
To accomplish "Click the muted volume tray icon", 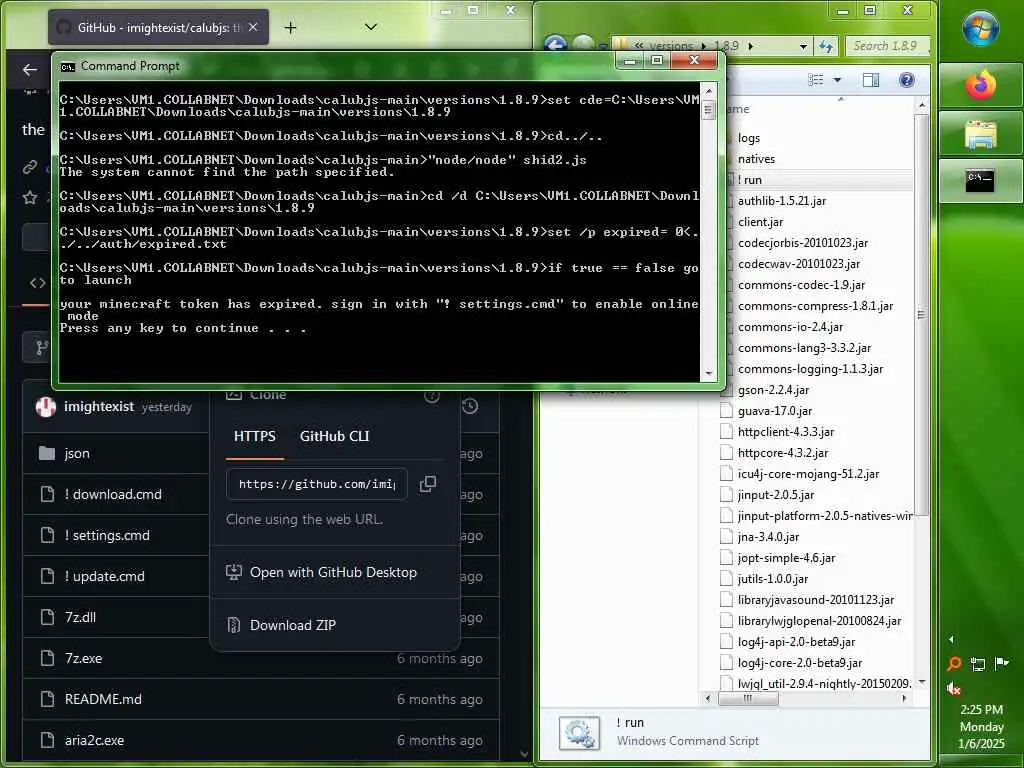I will [x=953, y=688].
